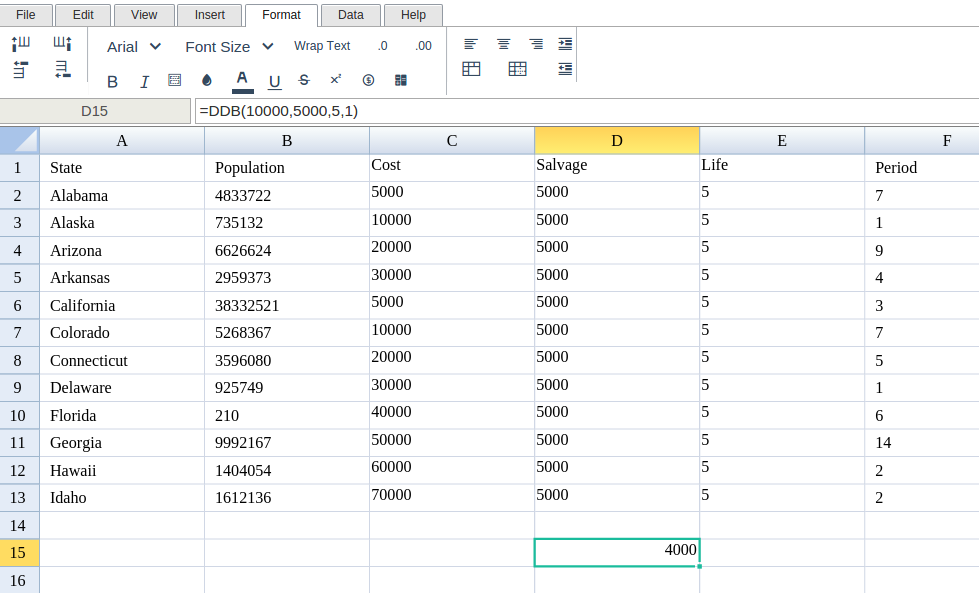Select column C header

(452, 140)
